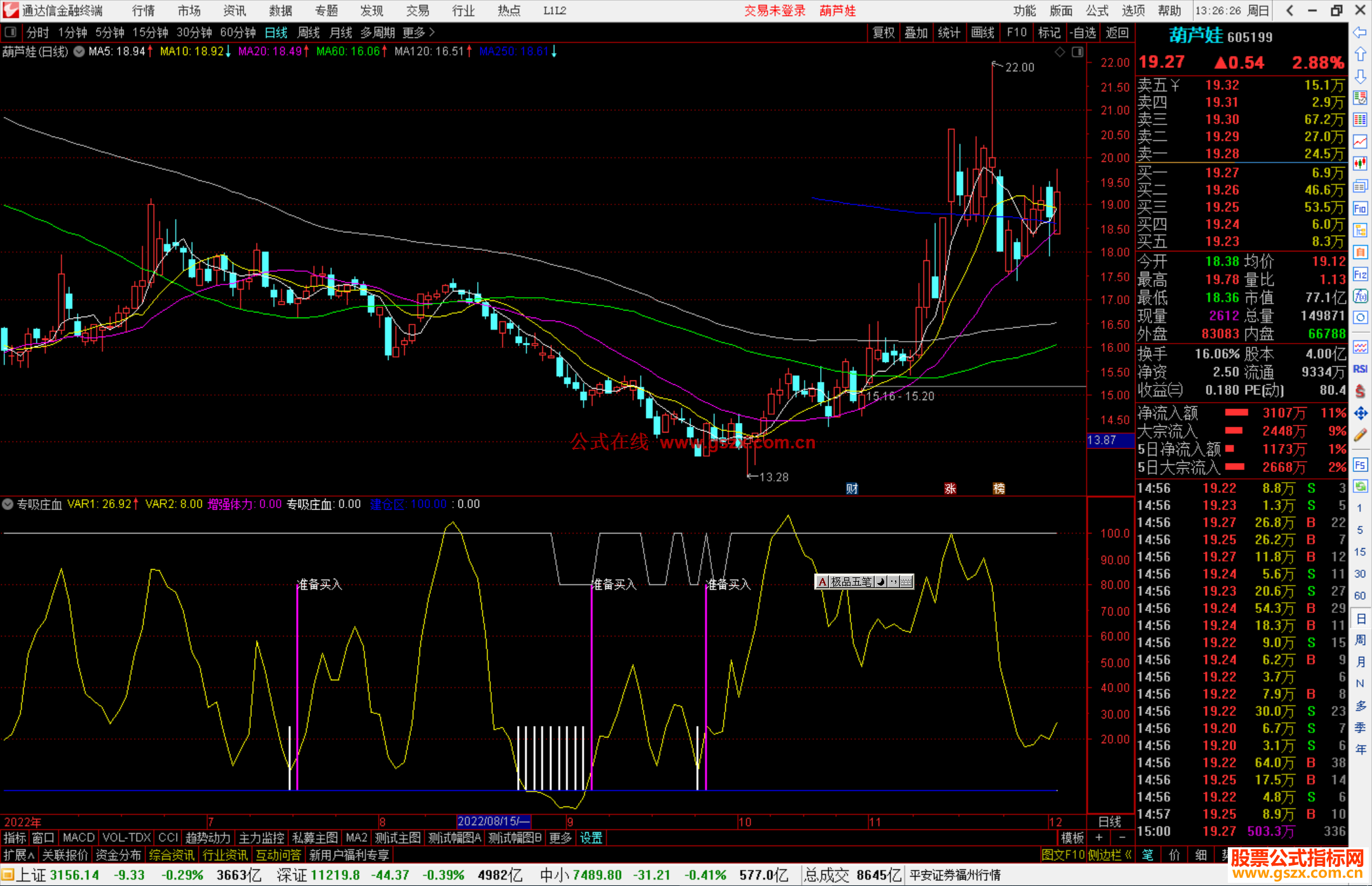Toggle panel icon left of 分时 tab
Image resolution: width=1372 pixels, height=886 pixels.
pos(11,32)
